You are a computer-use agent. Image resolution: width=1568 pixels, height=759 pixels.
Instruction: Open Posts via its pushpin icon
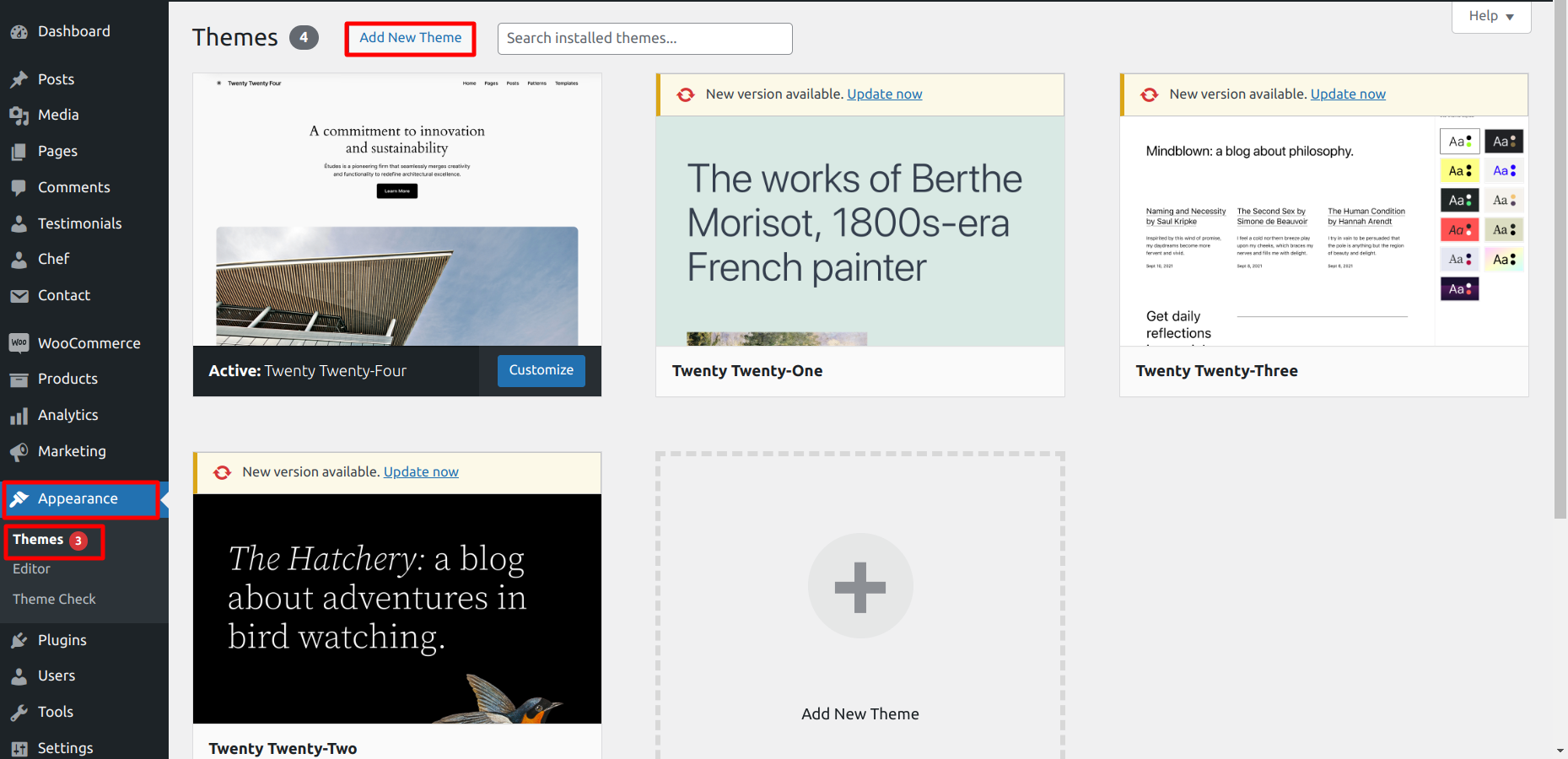(19, 79)
